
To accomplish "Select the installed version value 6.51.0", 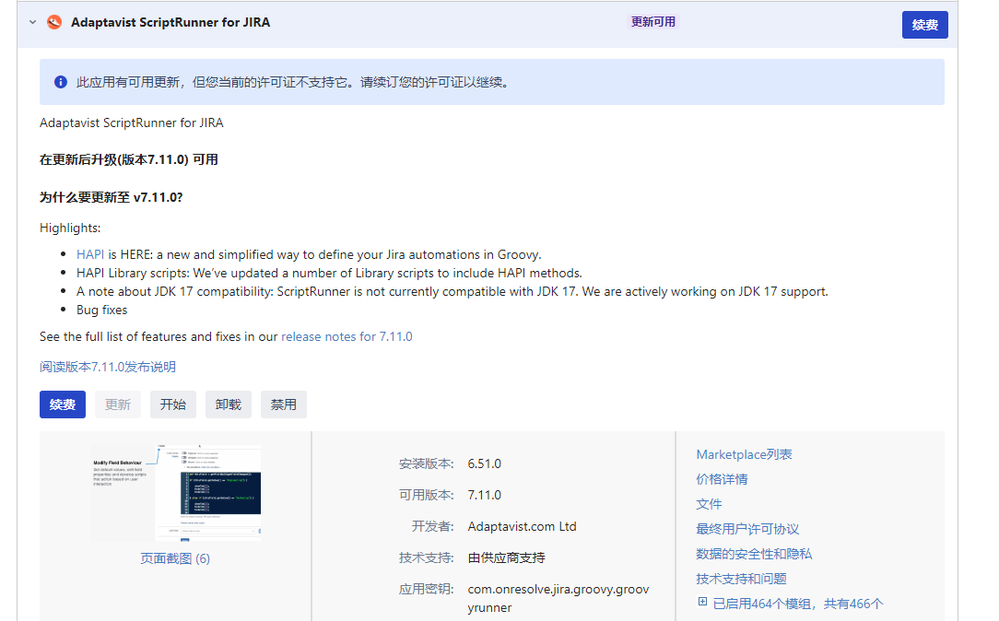I will 484,464.
